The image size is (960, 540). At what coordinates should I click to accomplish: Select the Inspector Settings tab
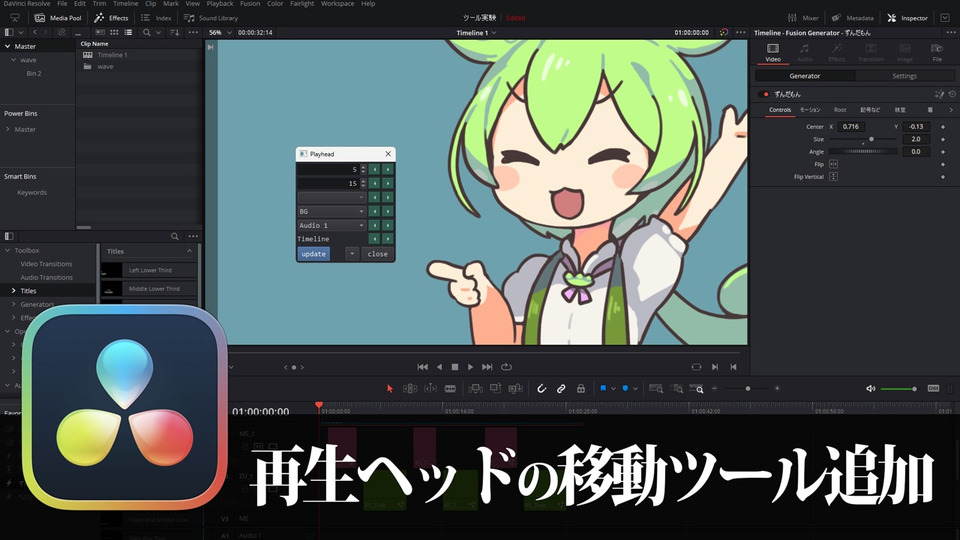tap(904, 76)
